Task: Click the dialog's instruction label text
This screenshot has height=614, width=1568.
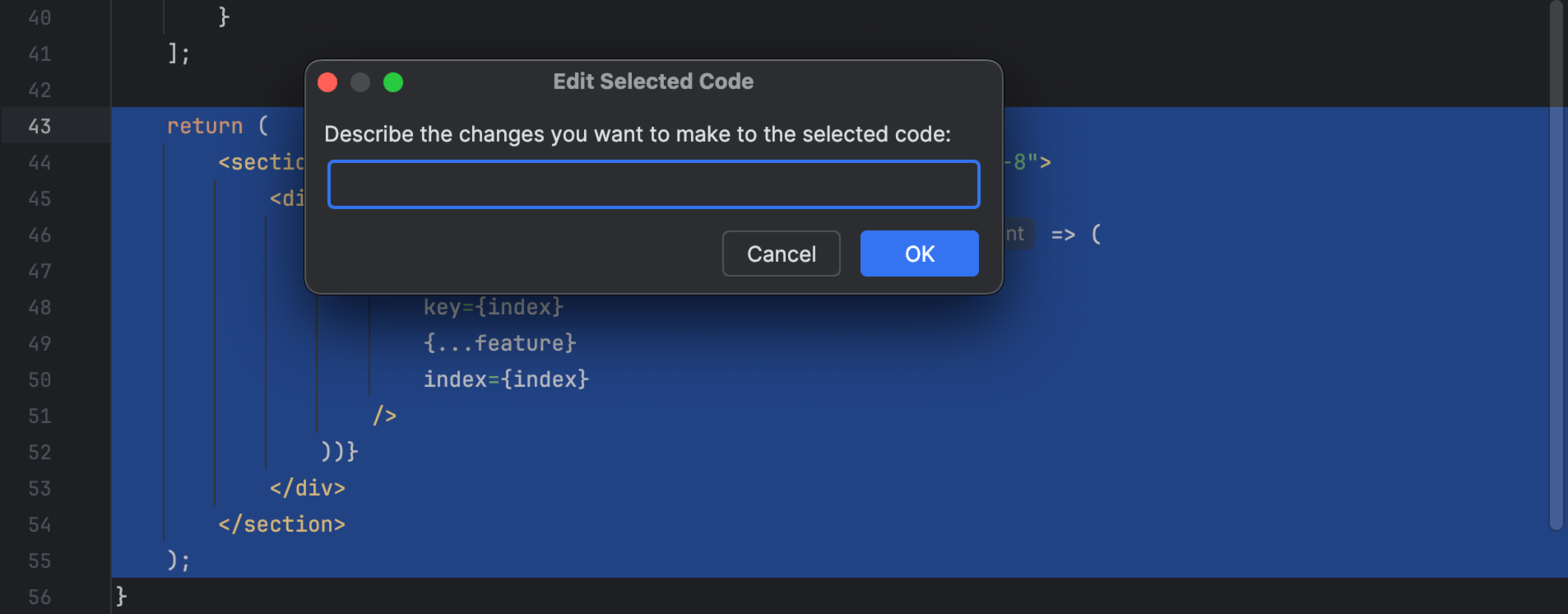Action: coord(637,136)
